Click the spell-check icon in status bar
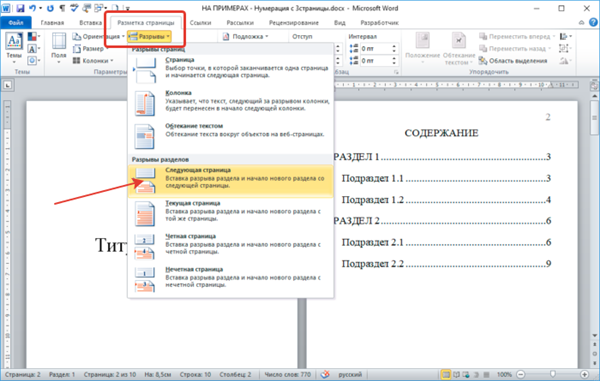Viewport: 600px width, 381px height. [x=325, y=374]
